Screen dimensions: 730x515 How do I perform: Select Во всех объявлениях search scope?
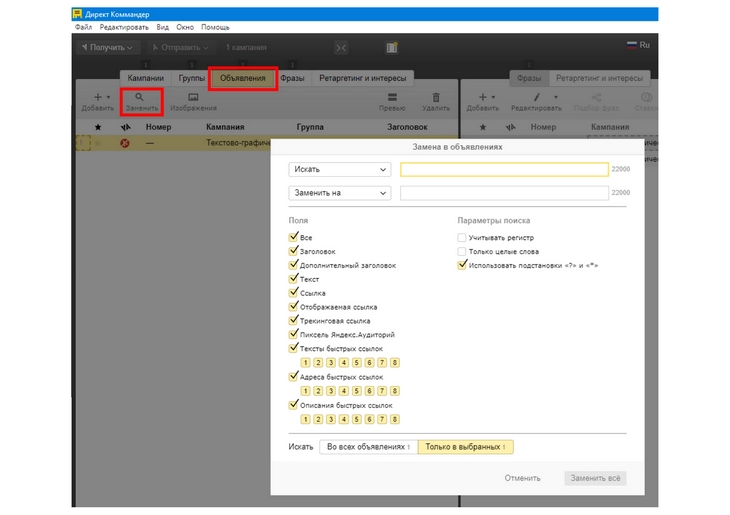[x=368, y=447]
